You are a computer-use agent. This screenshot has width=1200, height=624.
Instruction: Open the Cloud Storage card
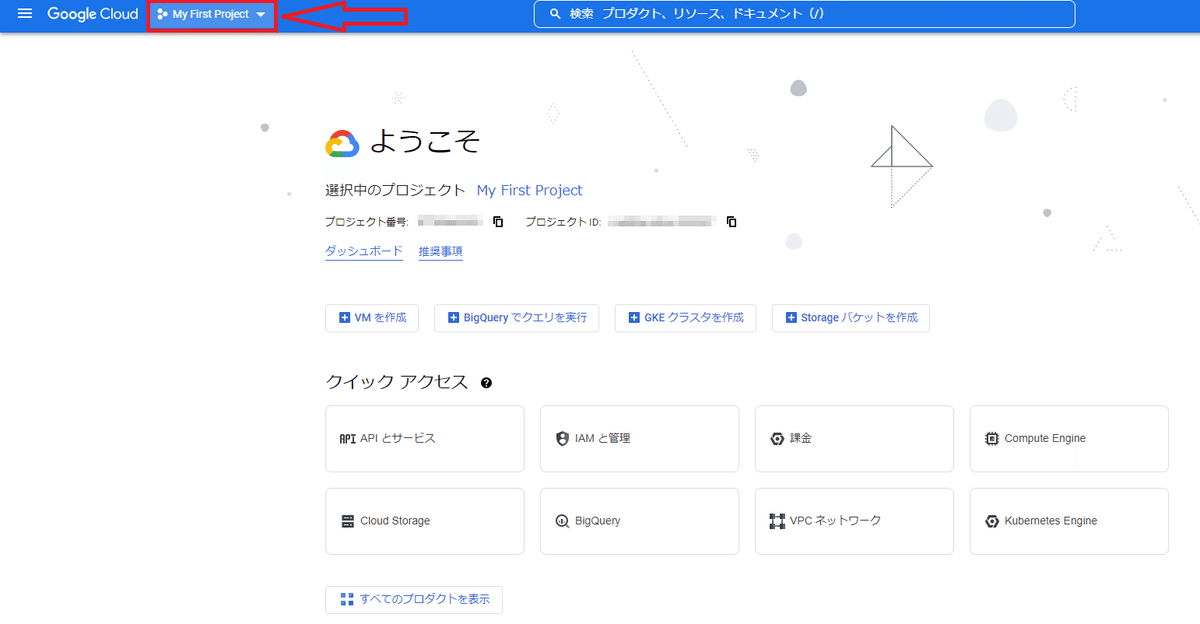[x=425, y=521]
